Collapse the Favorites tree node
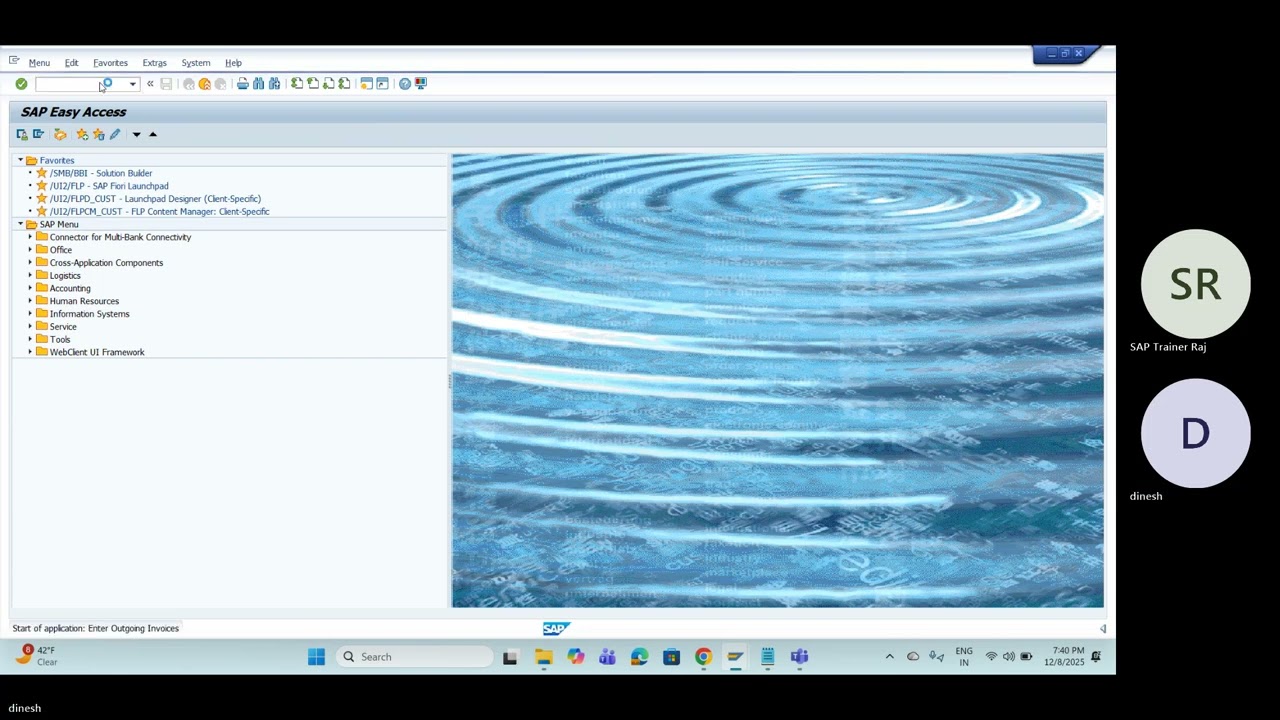The image size is (1280, 720). point(20,160)
